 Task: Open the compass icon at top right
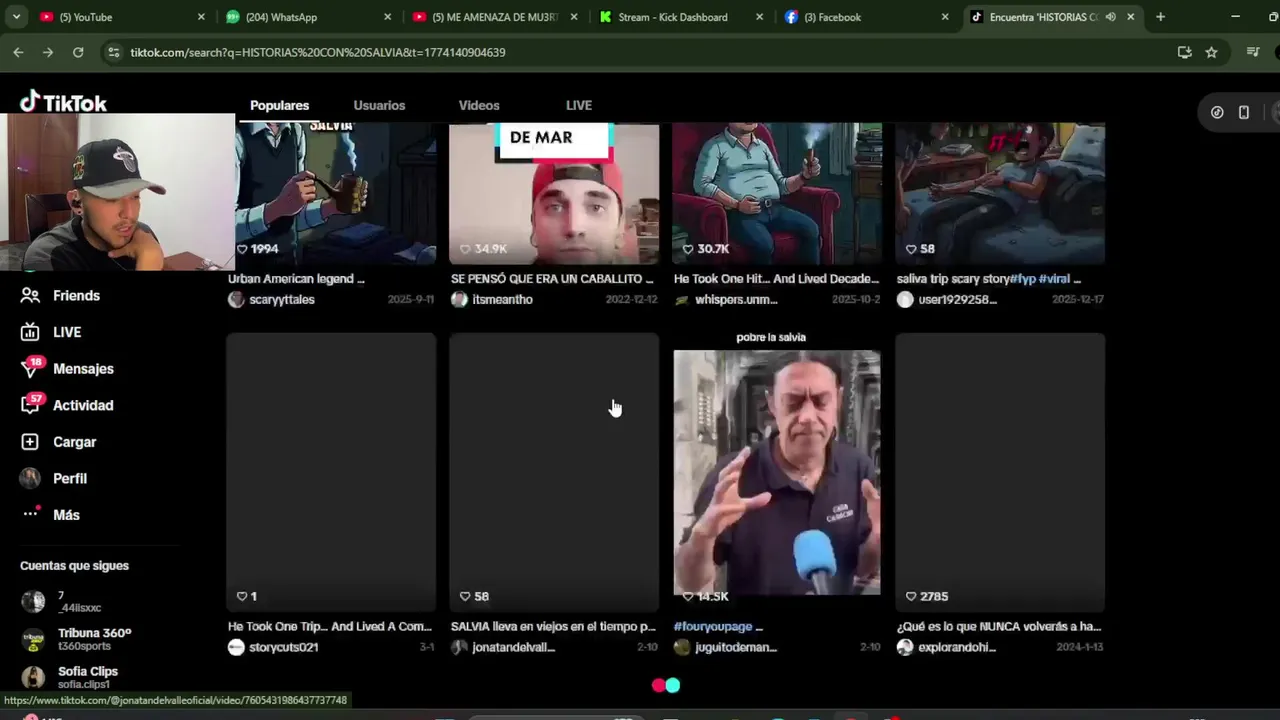coord(1217,112)
